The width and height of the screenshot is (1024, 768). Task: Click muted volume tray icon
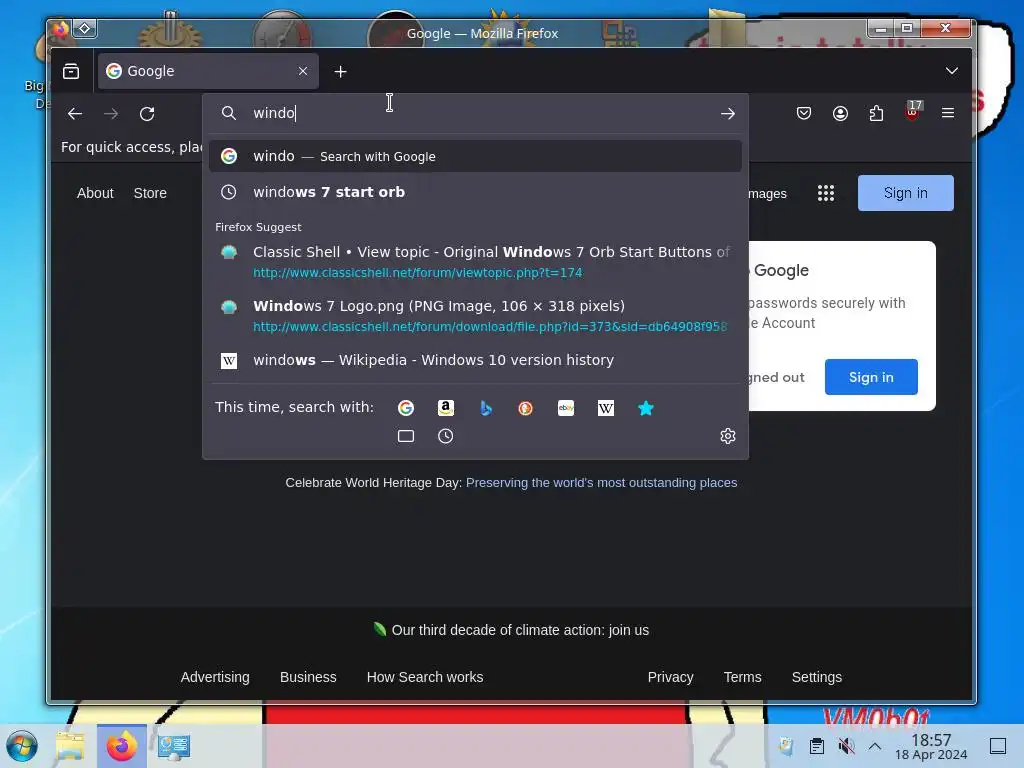click(846, 746)
